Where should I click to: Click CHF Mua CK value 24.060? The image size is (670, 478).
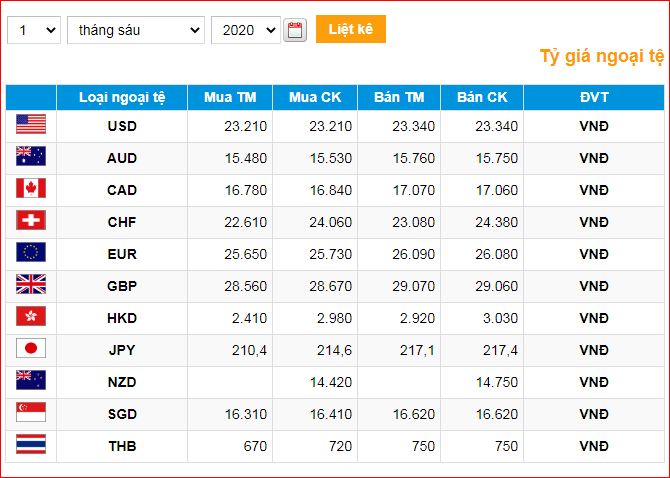[331, 223]
